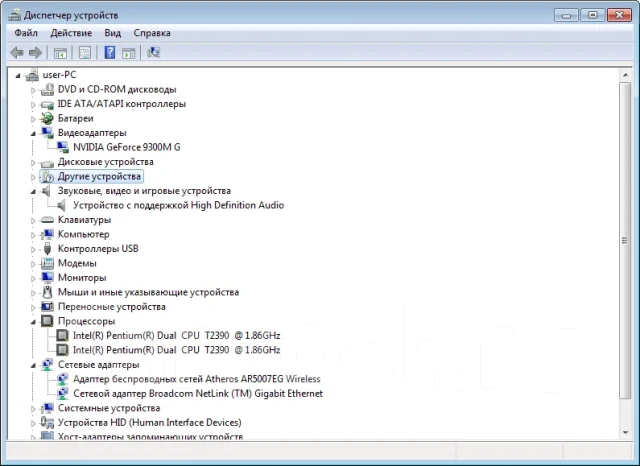The width and height of the screenshot is (640, 466).
Task: Click Scan for hardware changes icon
Action: click(153, 52)
